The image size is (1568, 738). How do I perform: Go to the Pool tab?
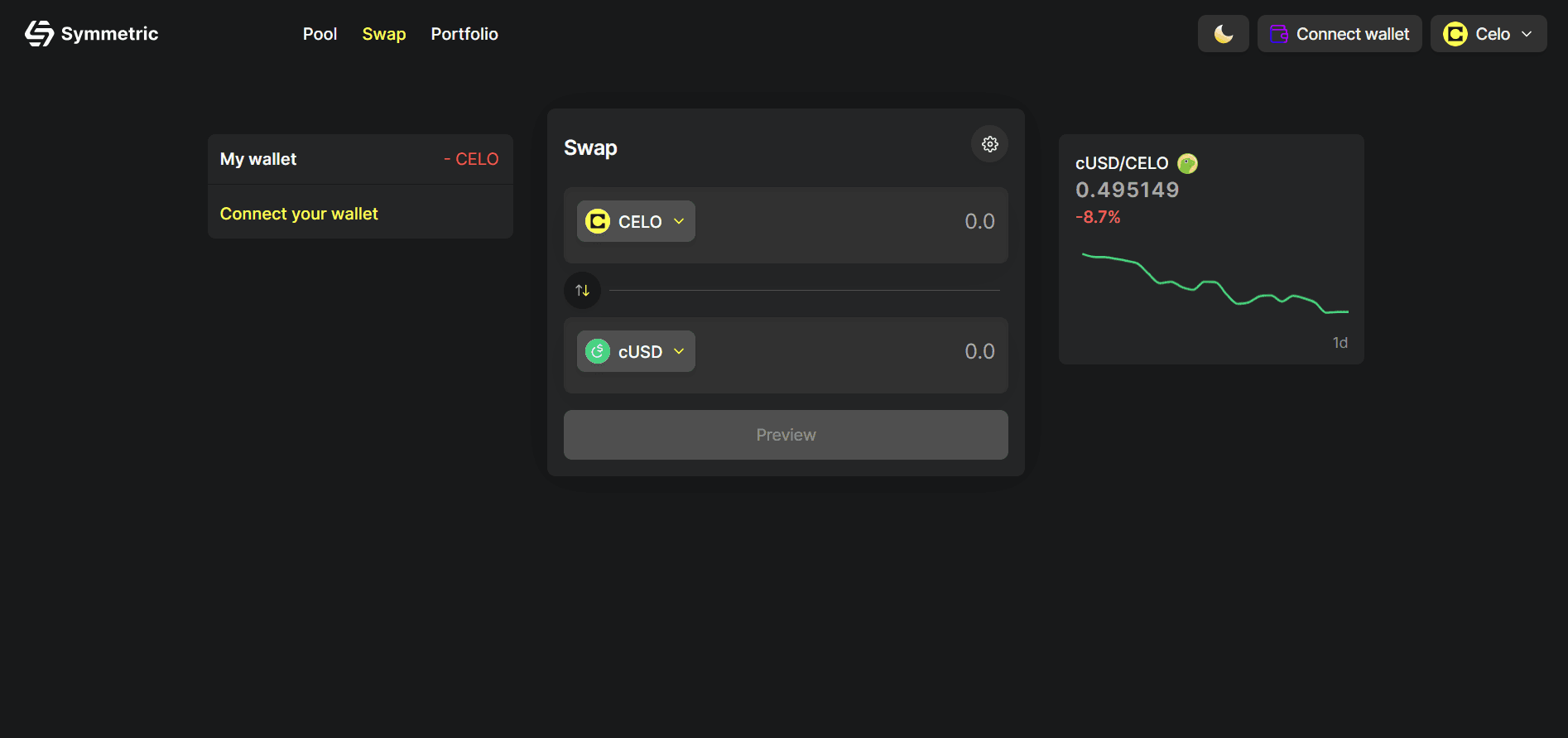click(x=320, y=34)
